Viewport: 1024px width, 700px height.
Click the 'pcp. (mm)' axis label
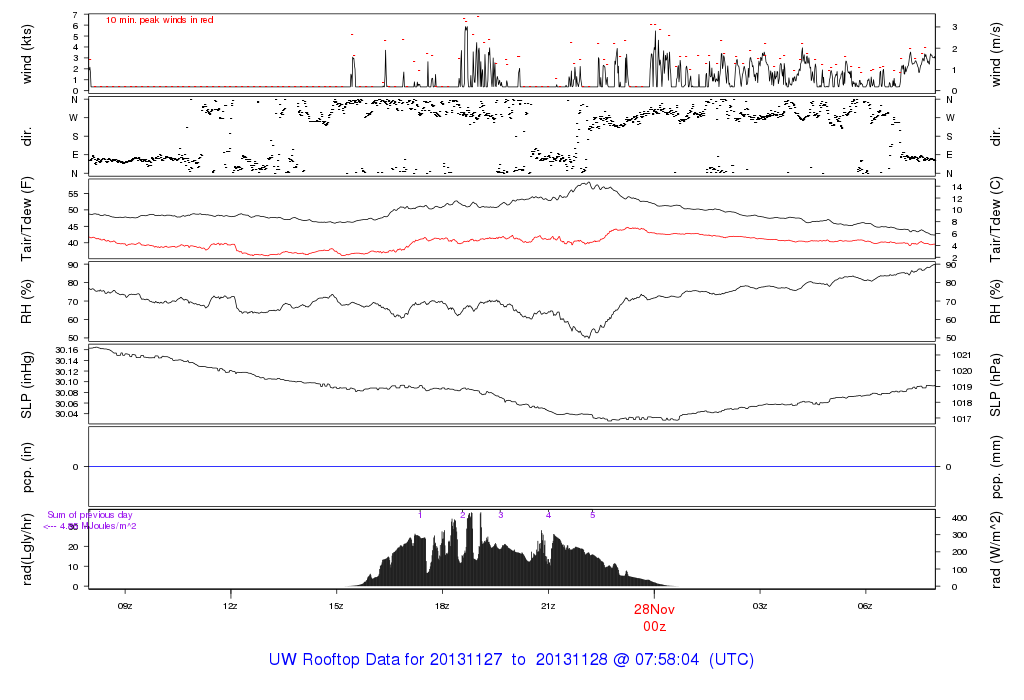tap(995, 467)
